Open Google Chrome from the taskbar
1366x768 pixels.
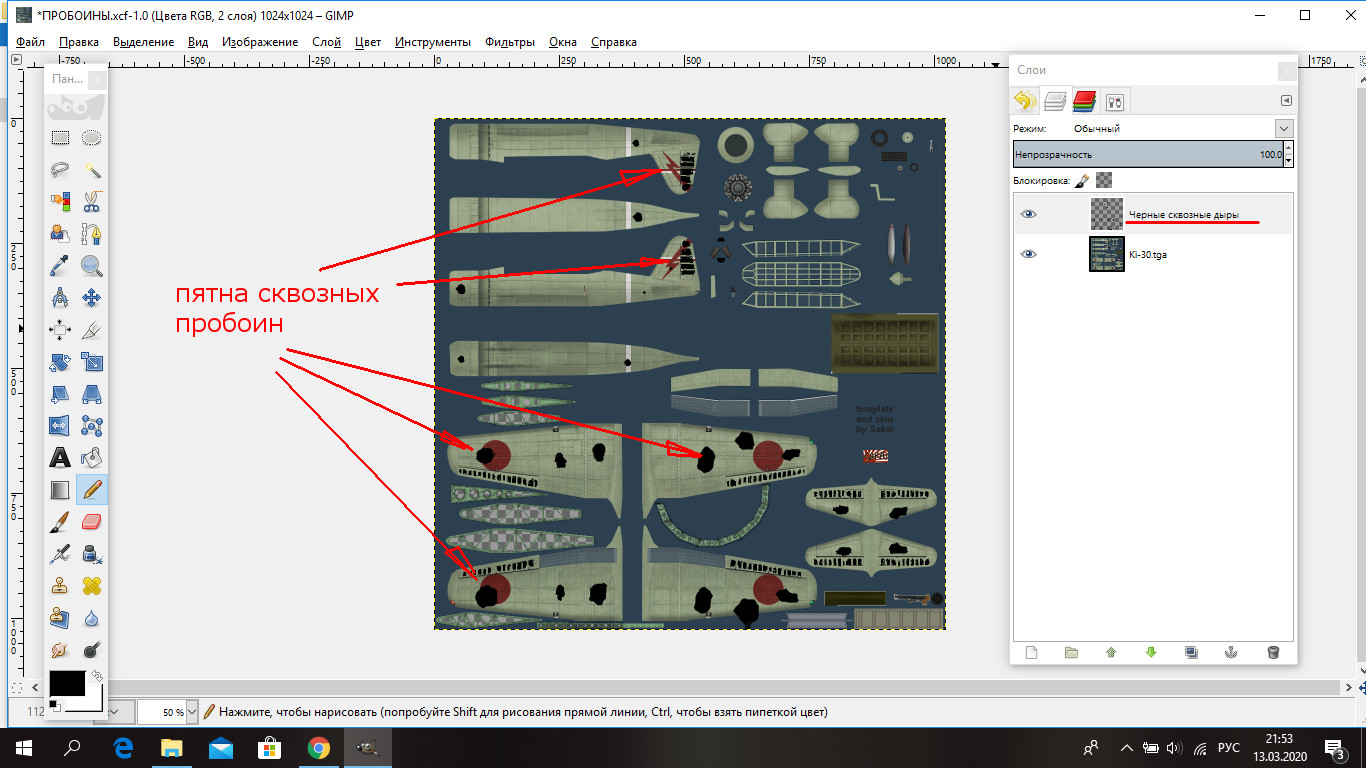[319, 747]
